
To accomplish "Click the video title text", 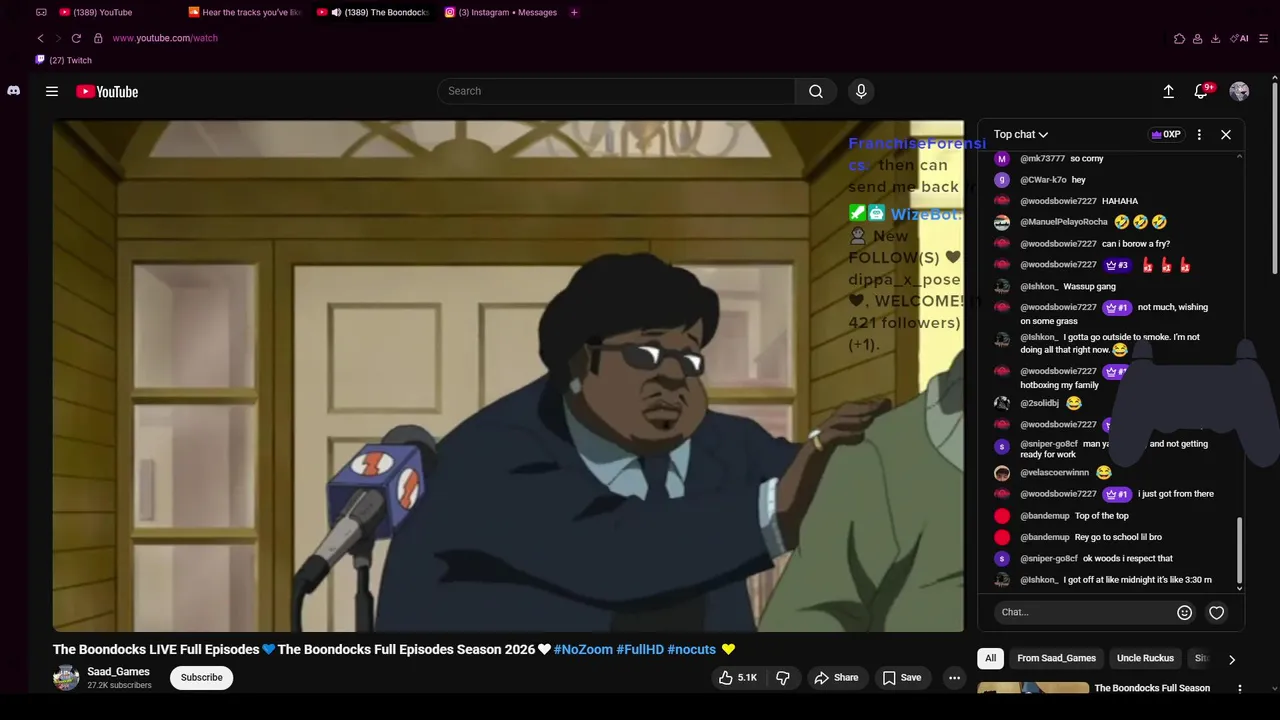I will [394, 649].
